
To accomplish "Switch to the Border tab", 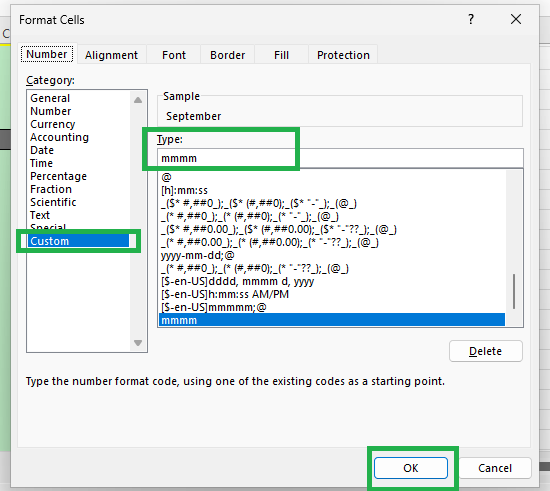I will tap(227, 55).
